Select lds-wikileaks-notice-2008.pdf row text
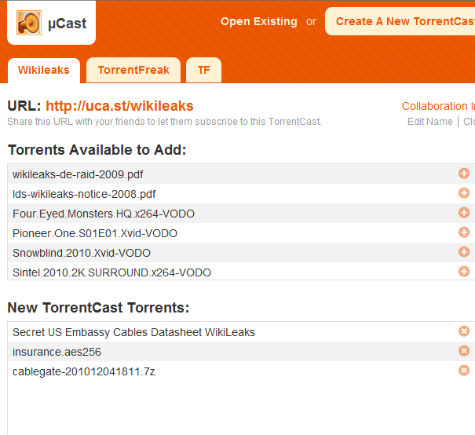Viewport: 475px width, 435px height. pos(84,194)
